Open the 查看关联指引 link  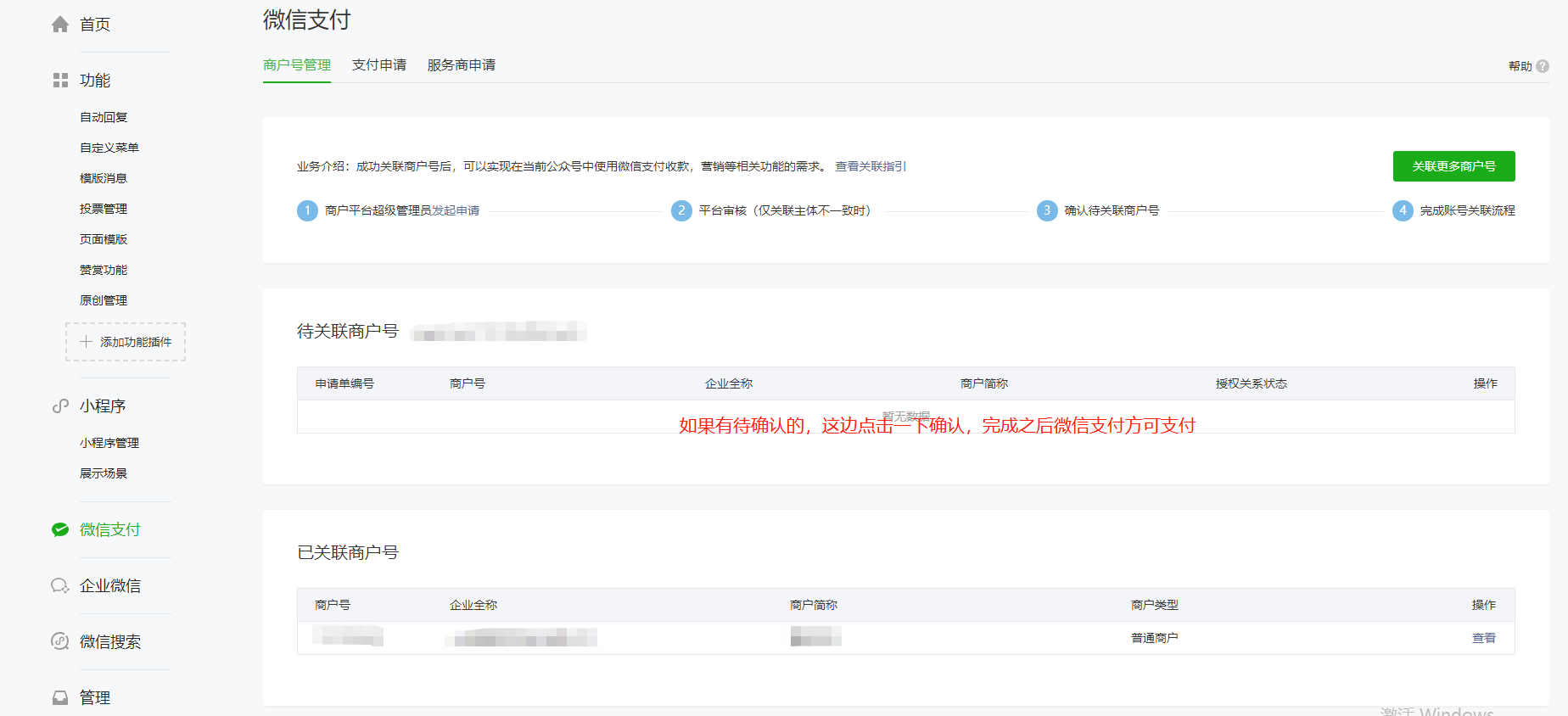click(871, 166)
